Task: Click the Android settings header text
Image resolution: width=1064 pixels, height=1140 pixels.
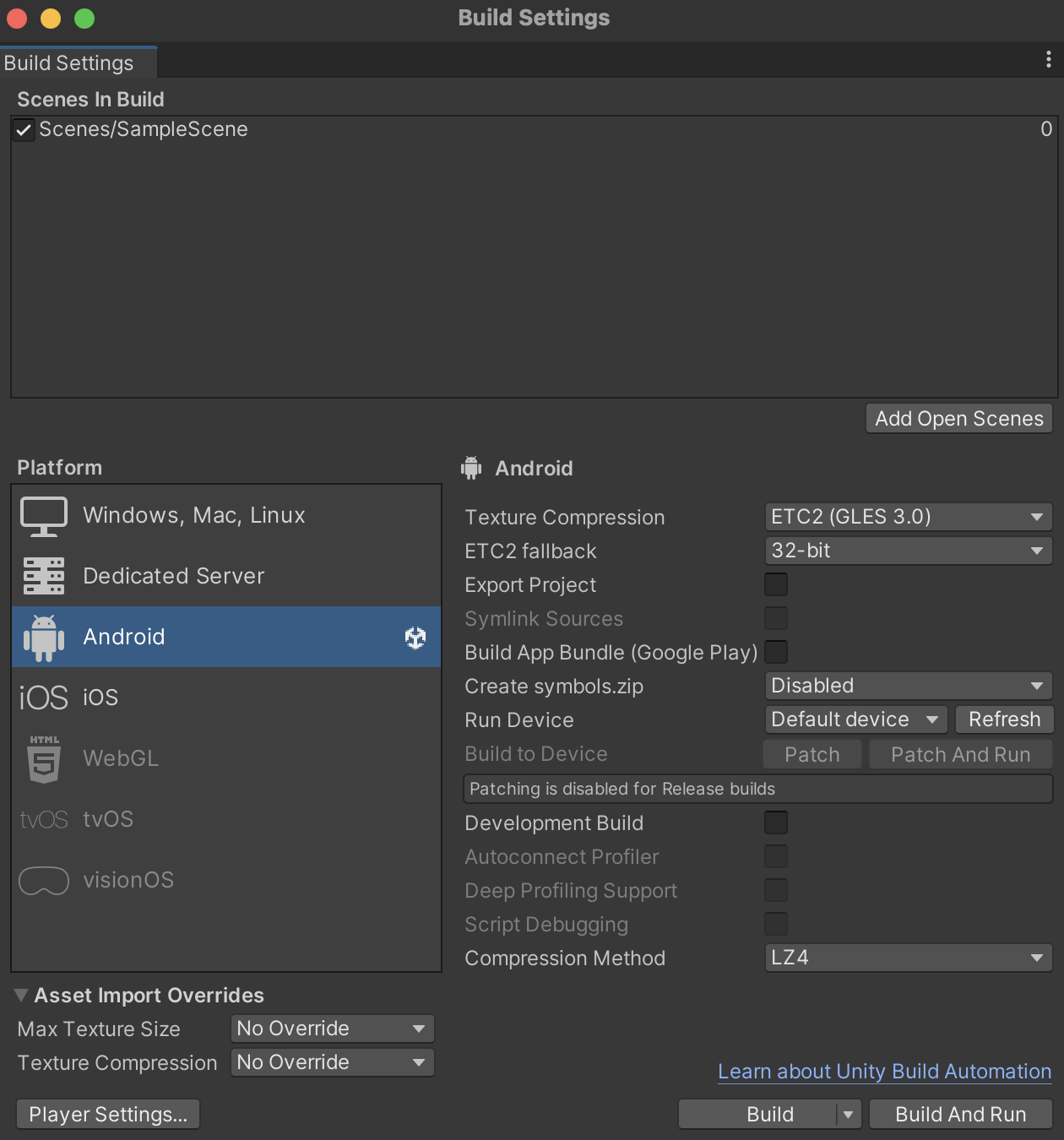Action: [534, 469]
